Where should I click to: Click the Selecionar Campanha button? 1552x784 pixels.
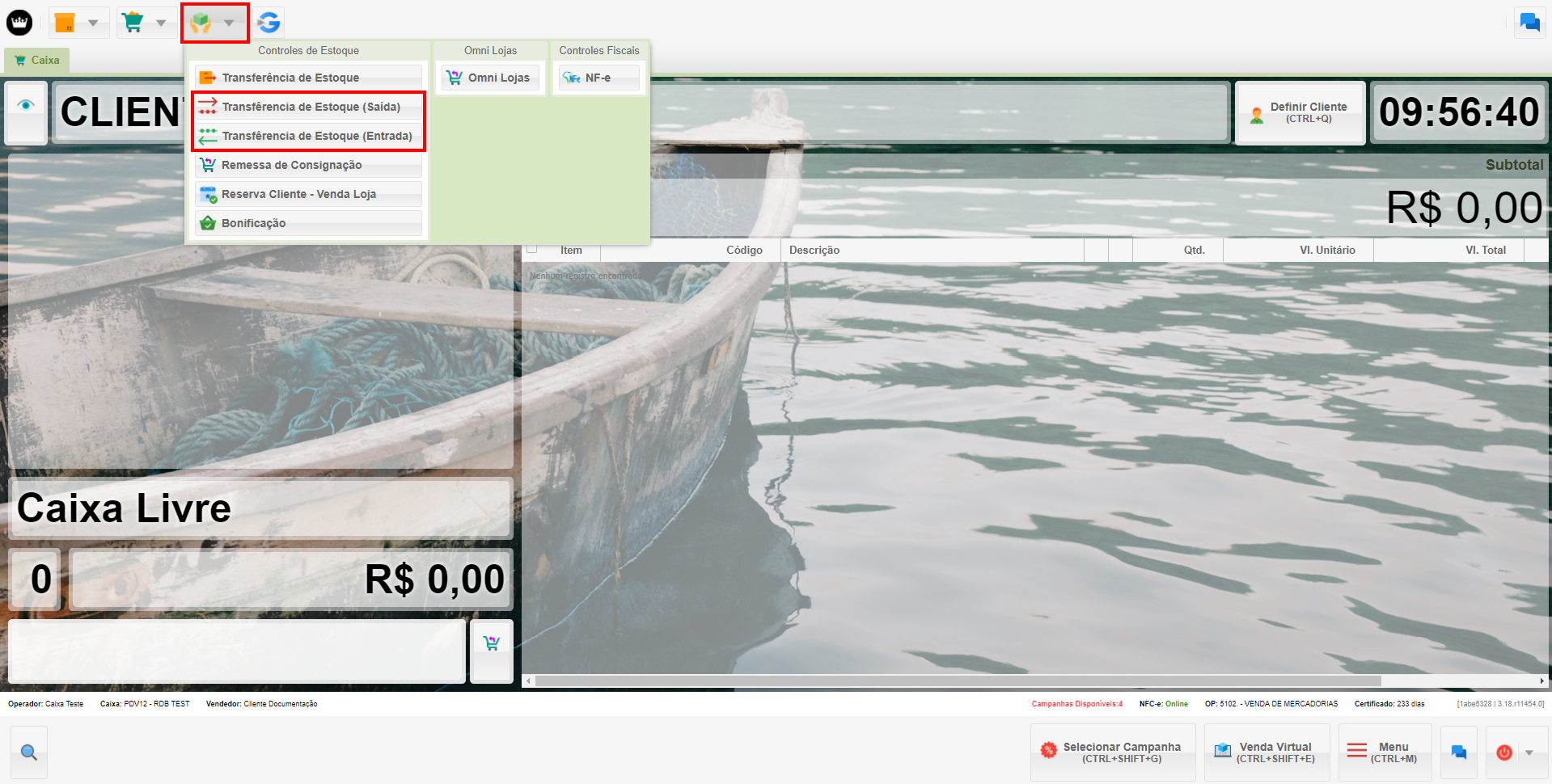pos(1113,752)
